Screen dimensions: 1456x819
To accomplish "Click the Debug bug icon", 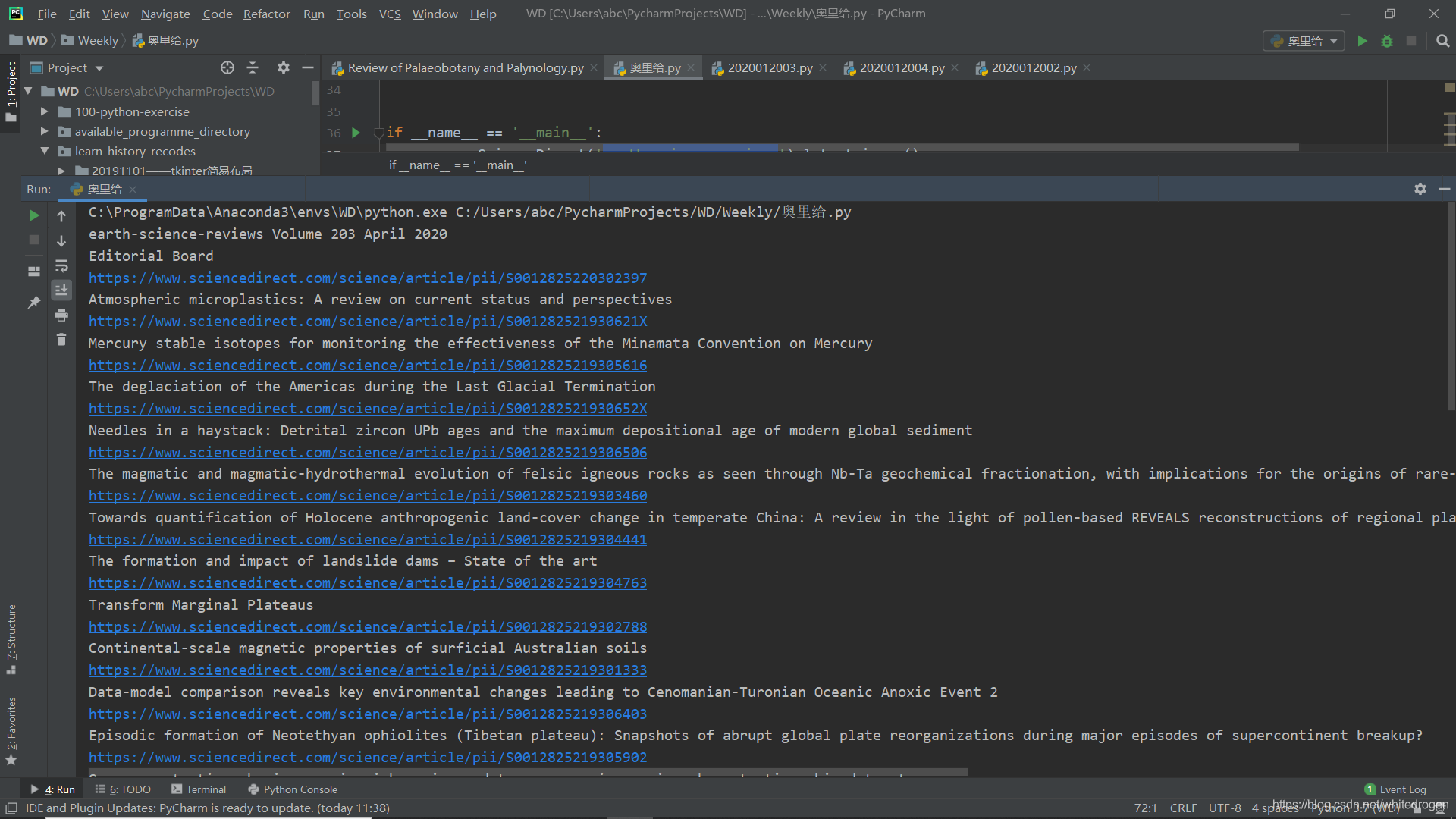I will pyautogui.click(x=1386, y=41).
